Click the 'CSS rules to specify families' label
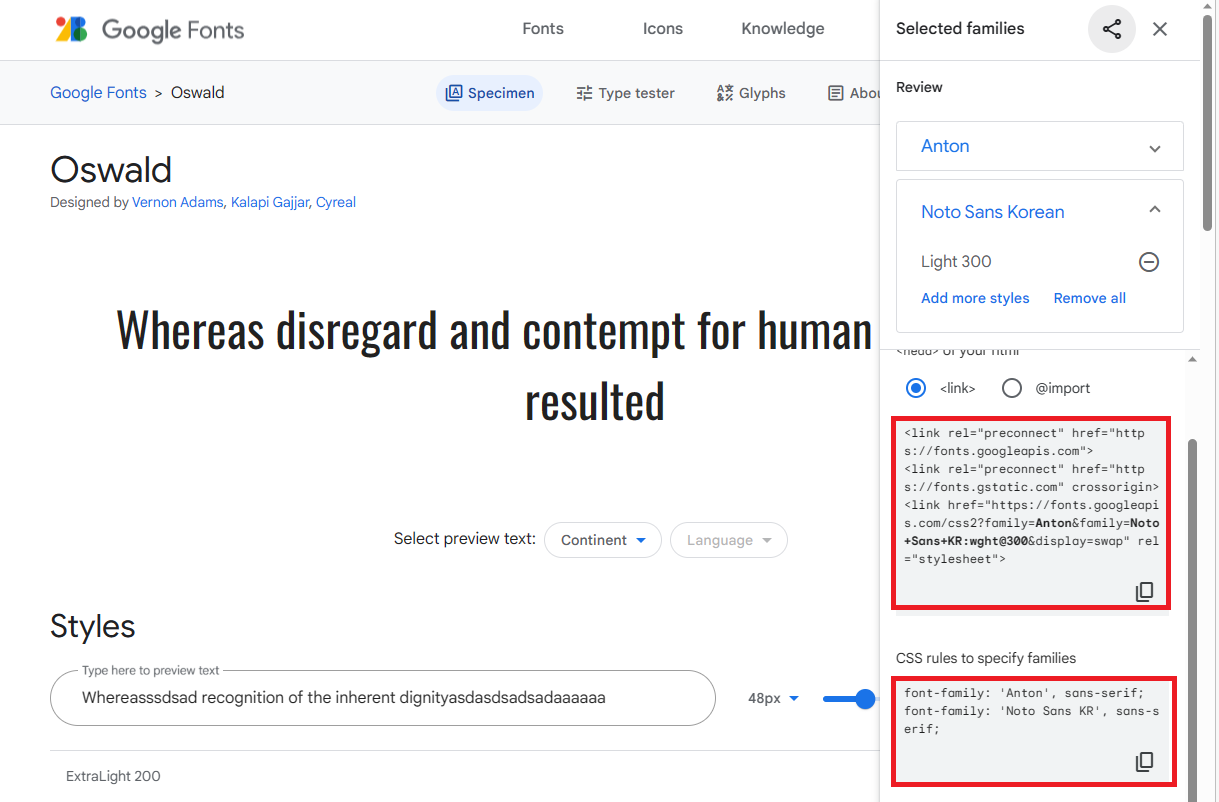 click(x=986, y=658)
